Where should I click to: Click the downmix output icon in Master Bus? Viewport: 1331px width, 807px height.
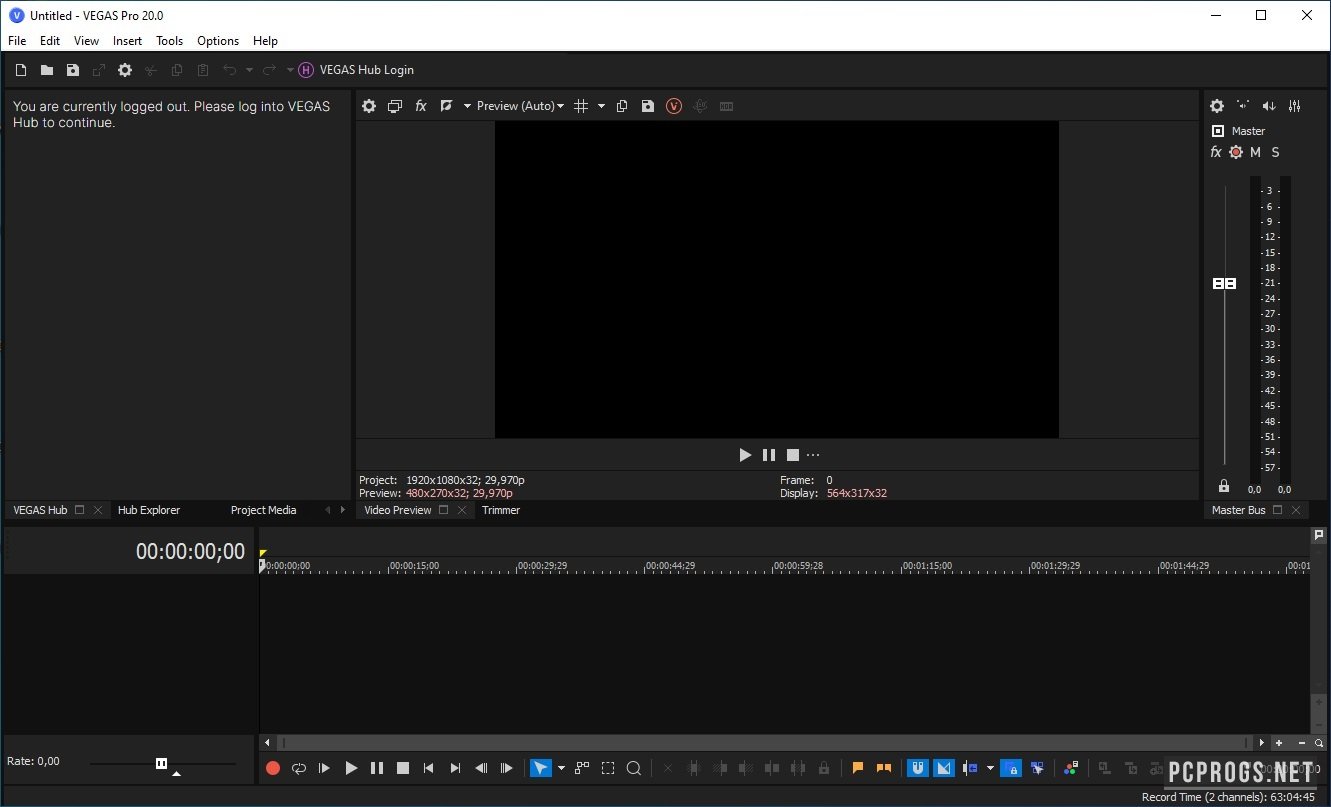click(x=1243, y=105)
